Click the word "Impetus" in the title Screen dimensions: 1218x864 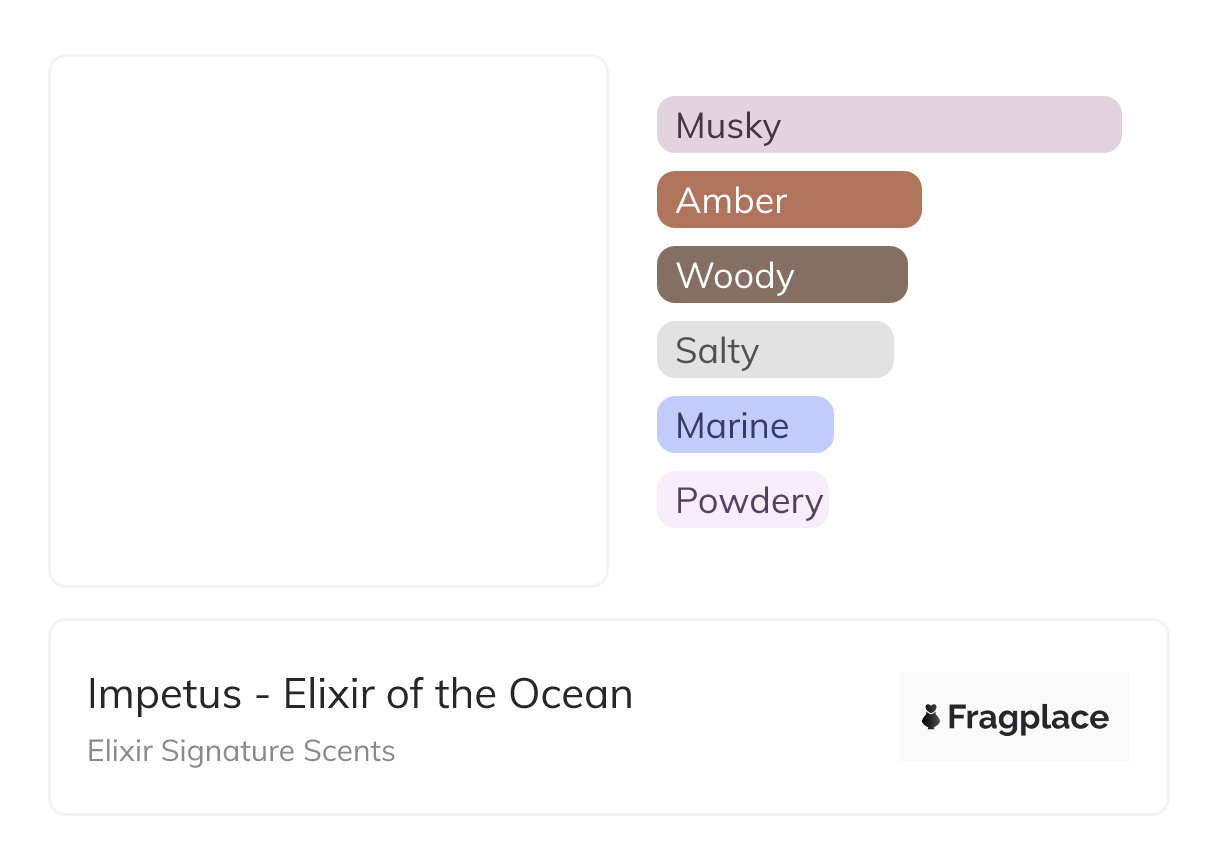165,694
